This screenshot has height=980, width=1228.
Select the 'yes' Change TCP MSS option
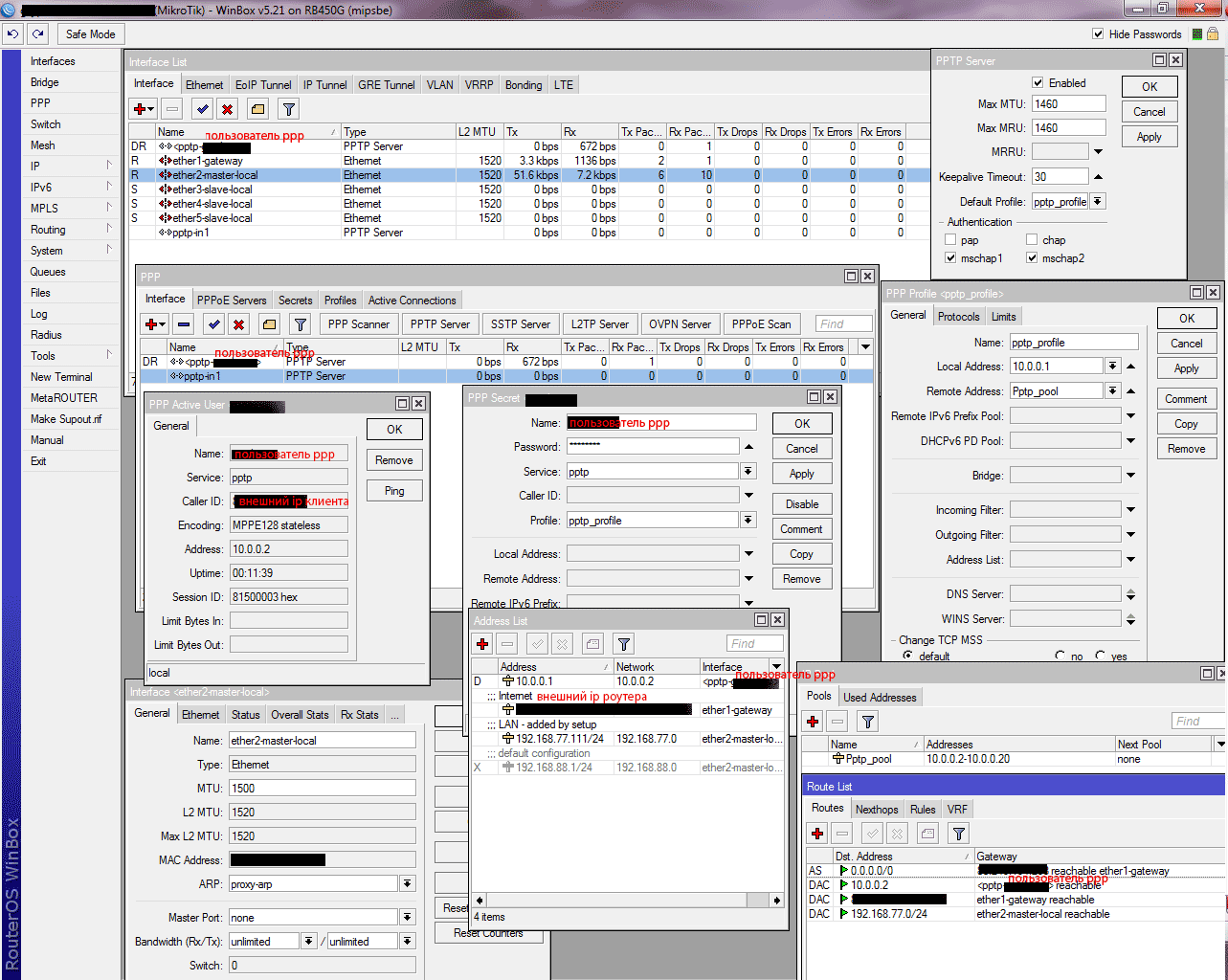click(1101, 656)
